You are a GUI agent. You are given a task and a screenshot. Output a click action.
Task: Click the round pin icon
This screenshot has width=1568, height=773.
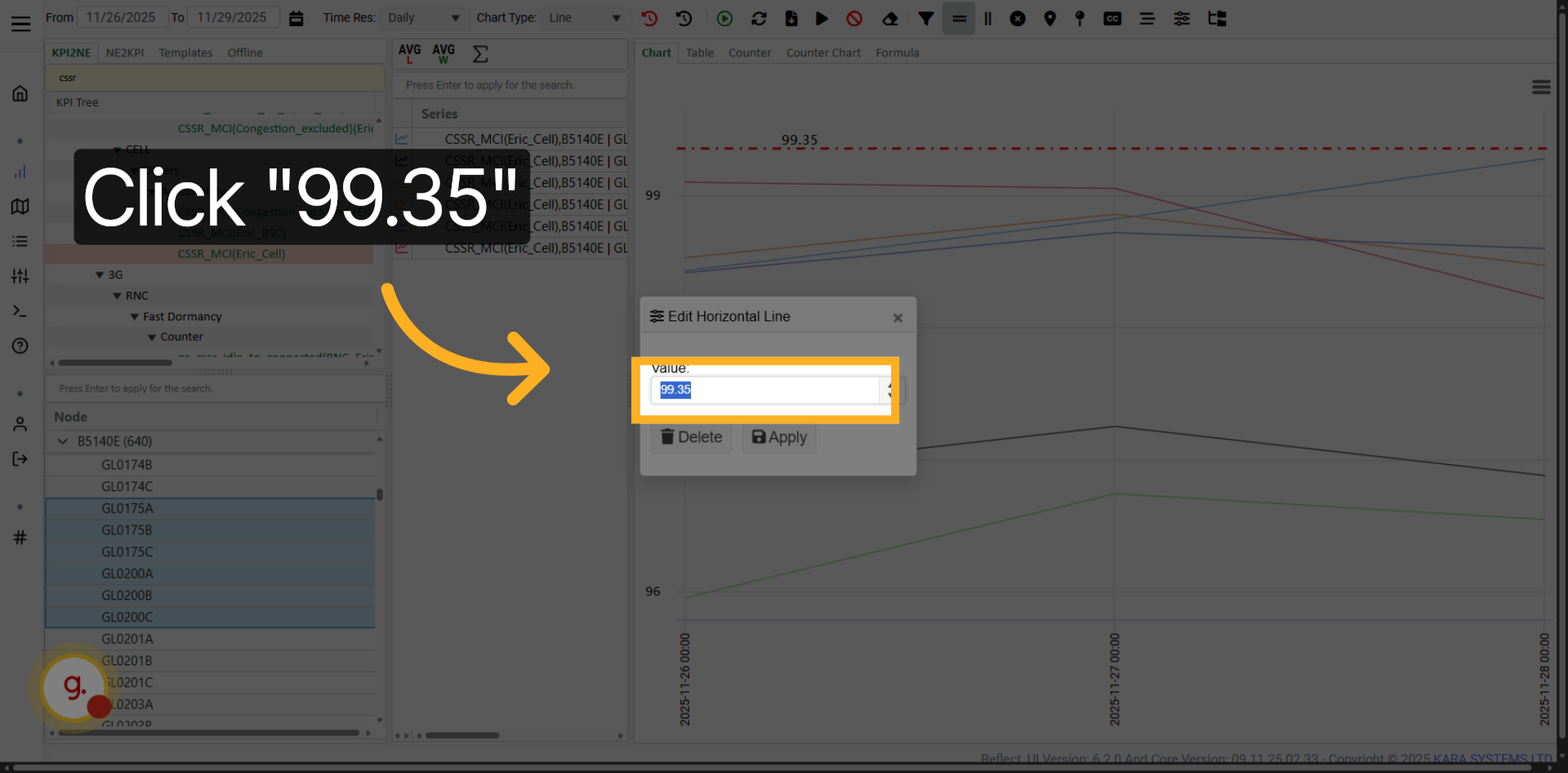pos(1080,18)
